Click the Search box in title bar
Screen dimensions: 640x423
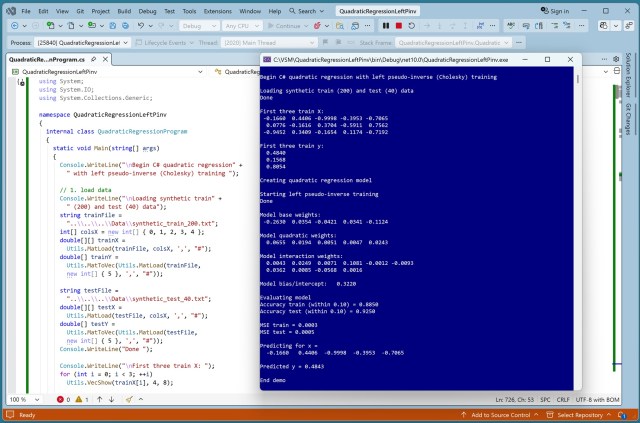pos(307,11)
